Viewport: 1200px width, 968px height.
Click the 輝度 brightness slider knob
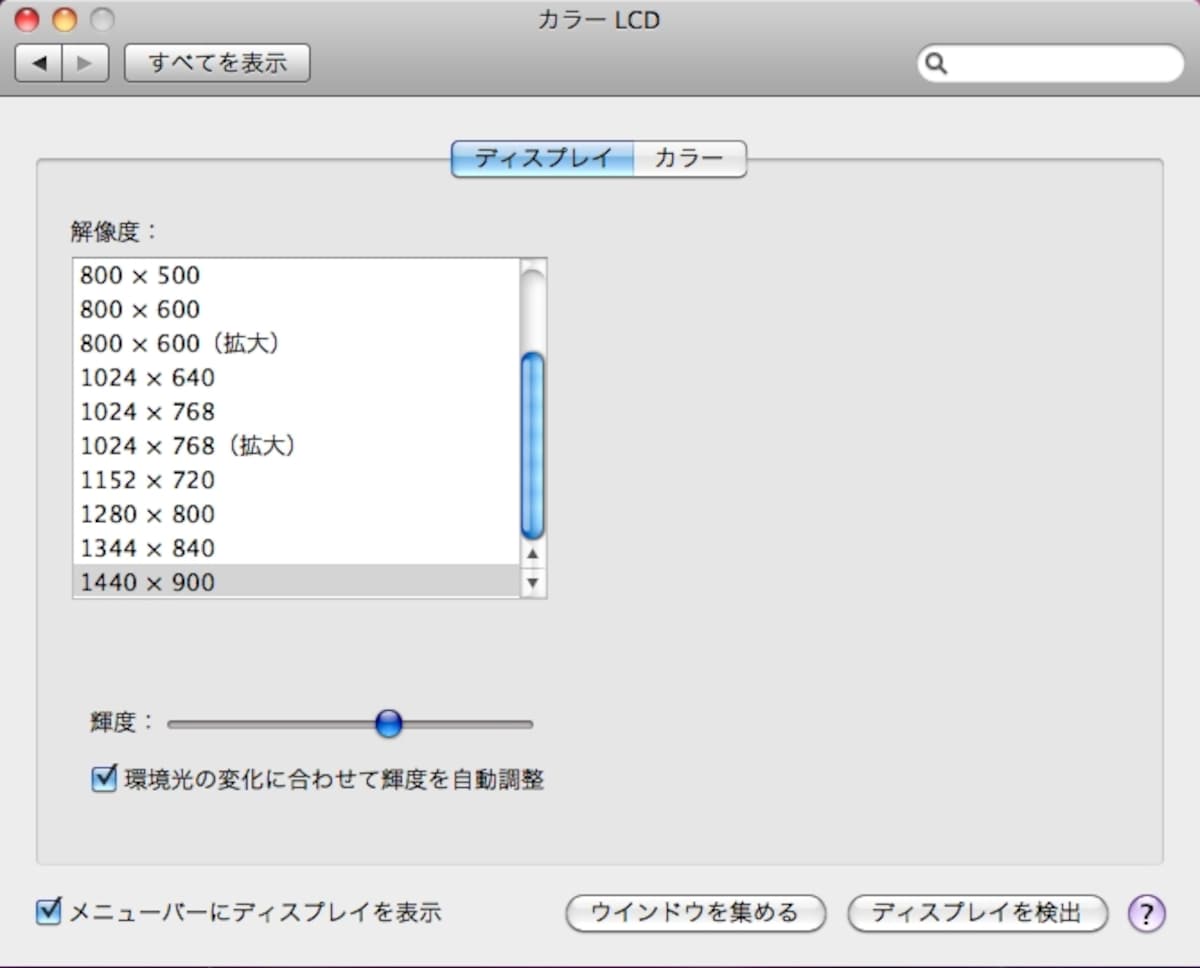[389, 723]
